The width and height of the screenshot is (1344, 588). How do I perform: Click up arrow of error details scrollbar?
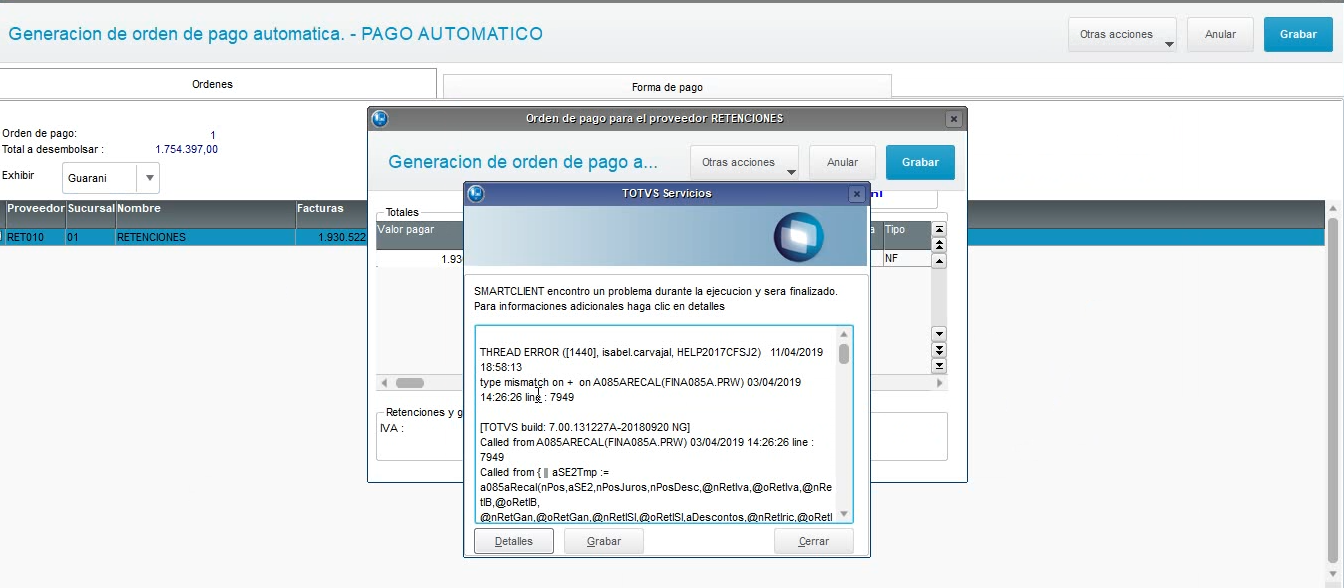coord(844,334)
